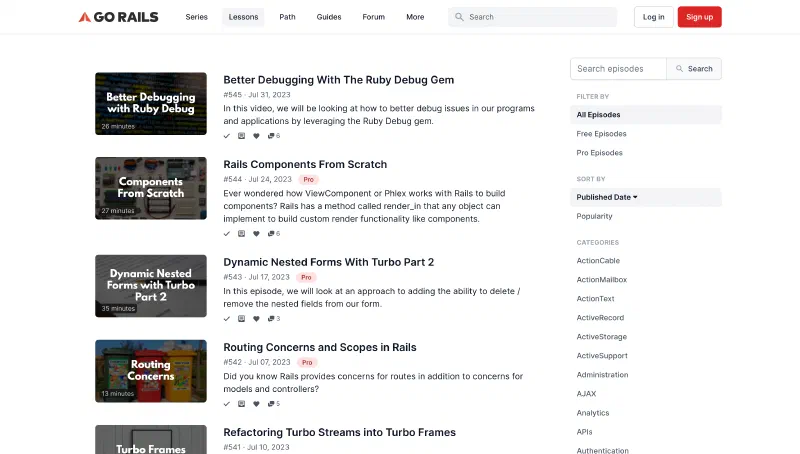Open the Guides nav item
800x454 pixels.
(329, 17)
